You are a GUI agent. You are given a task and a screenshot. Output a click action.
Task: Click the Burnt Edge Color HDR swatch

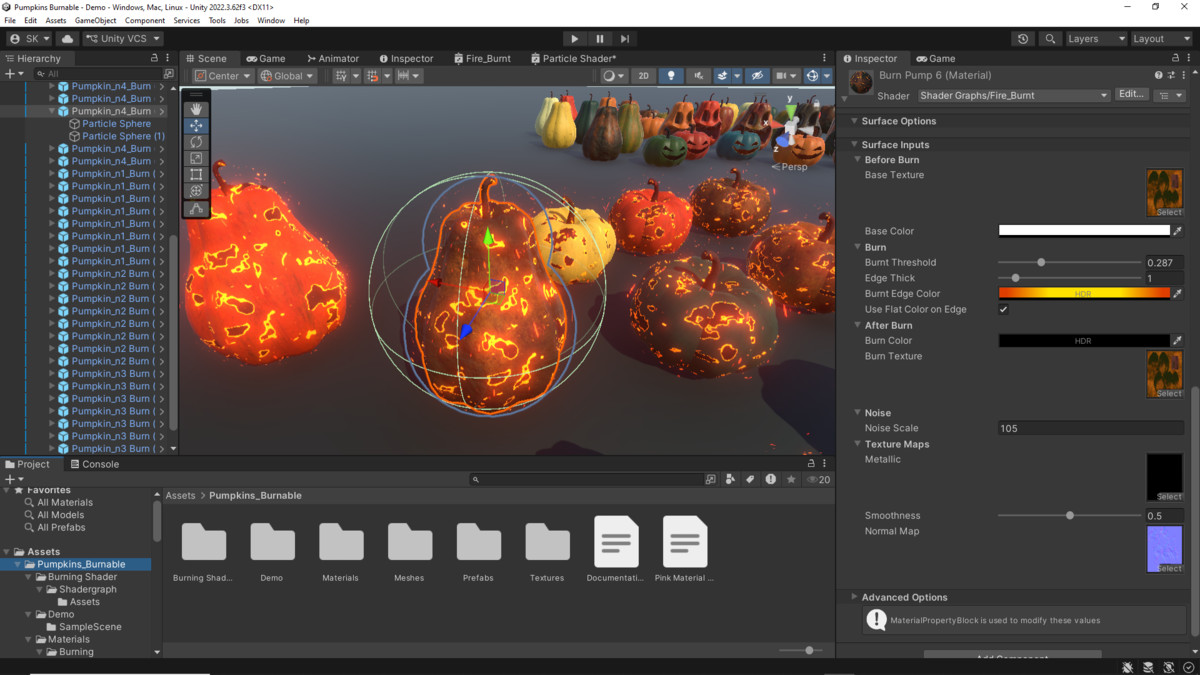pyautogui.click(x=1084, y=294)
